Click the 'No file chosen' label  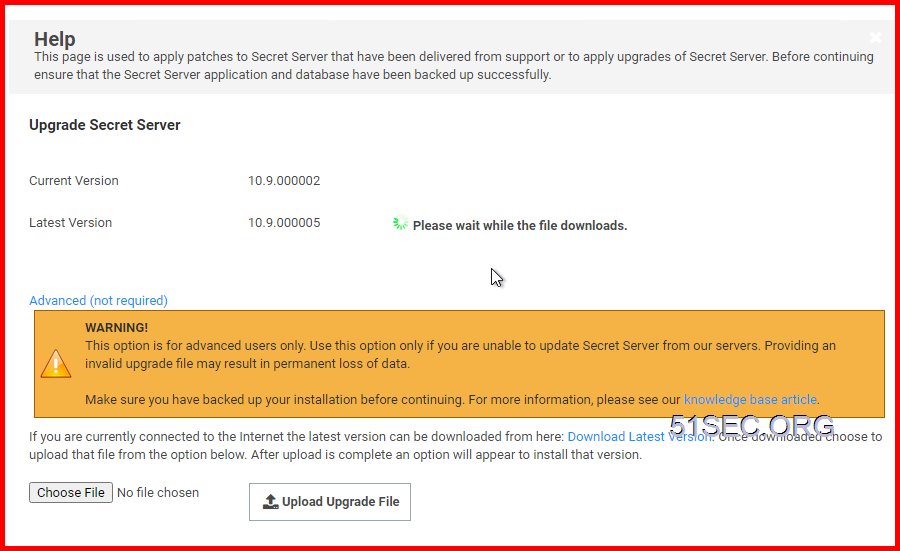tap(158, 492)
